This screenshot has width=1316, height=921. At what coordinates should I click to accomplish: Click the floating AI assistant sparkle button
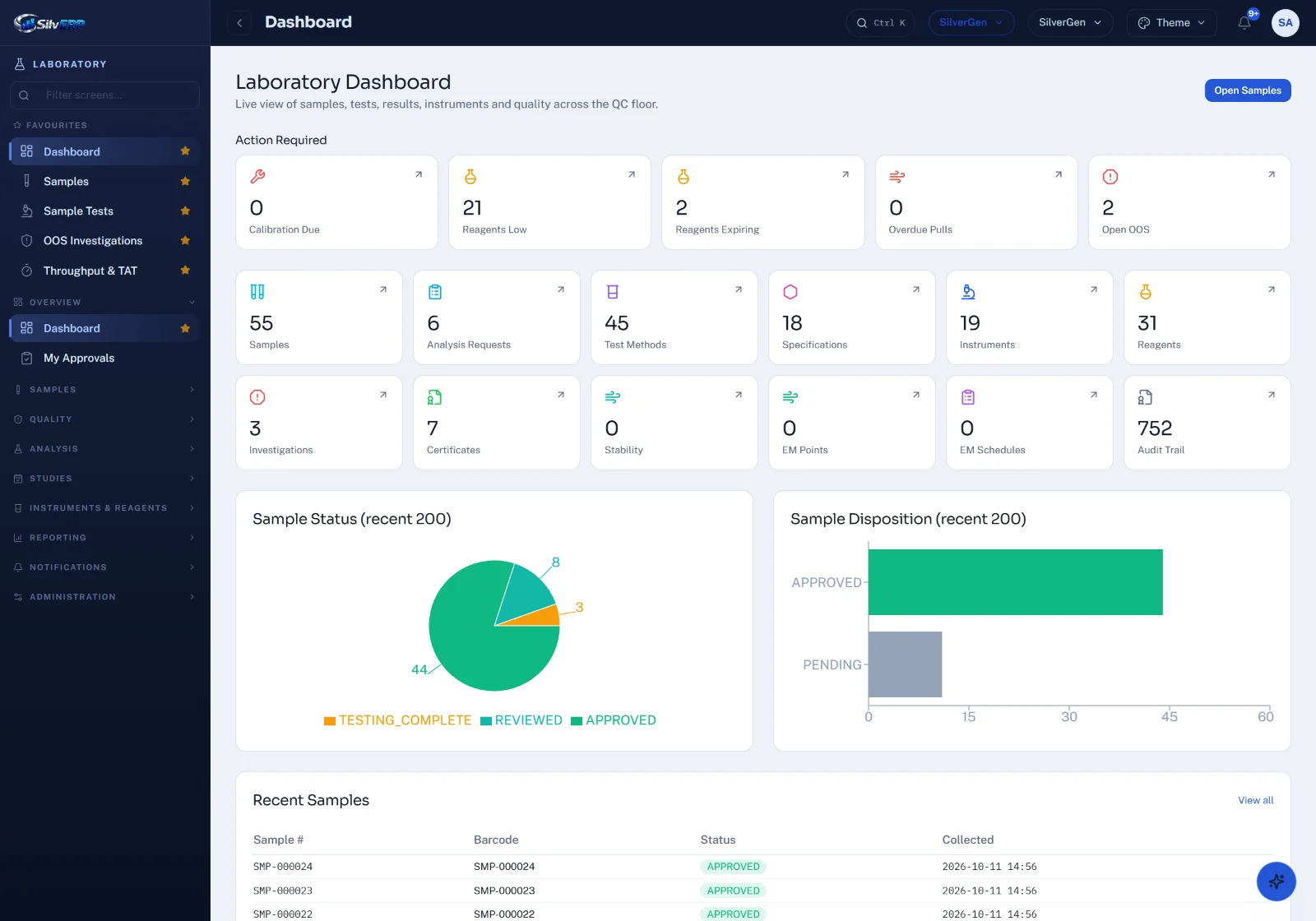(x=1276, y=882)
